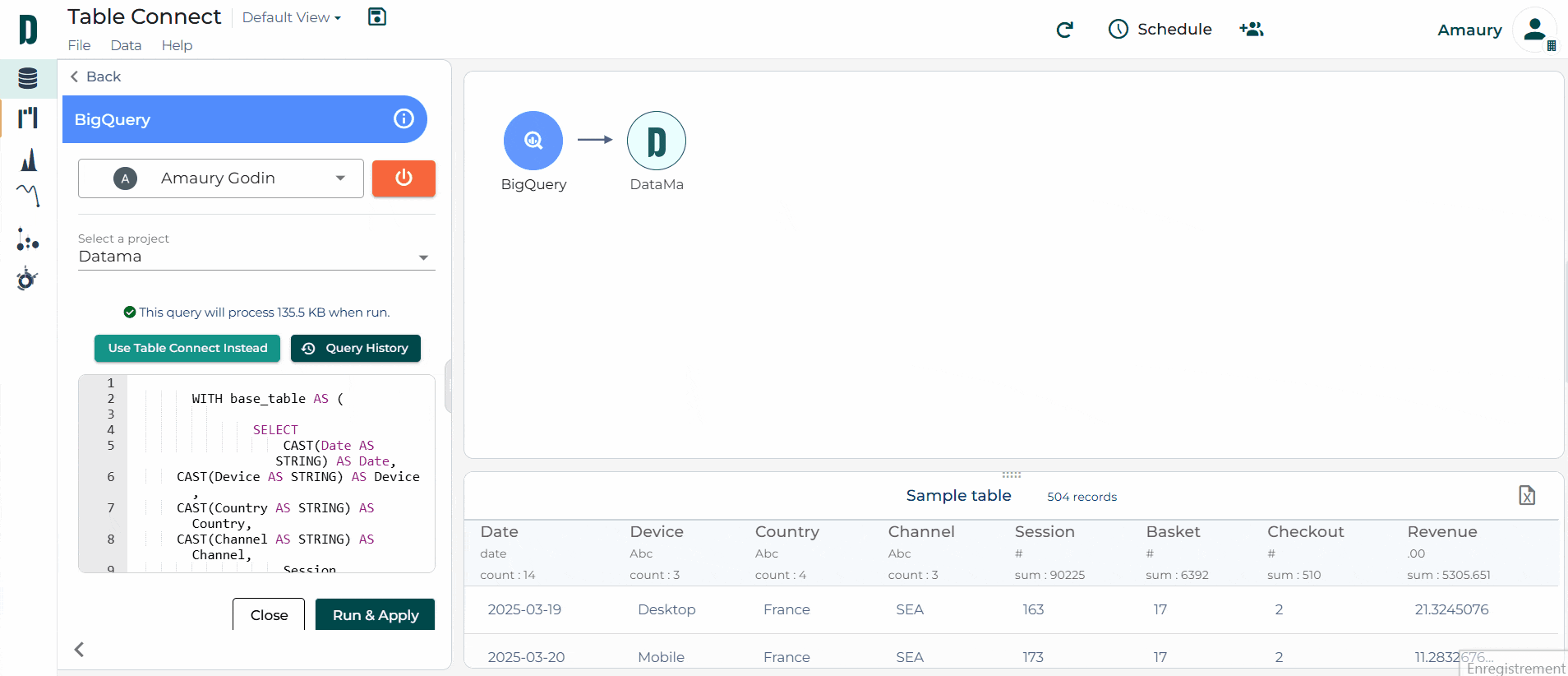Open the peak chart sidebar icon
Image resolution: width=1568 pixels, height=676 pixels.
(29, 159)
